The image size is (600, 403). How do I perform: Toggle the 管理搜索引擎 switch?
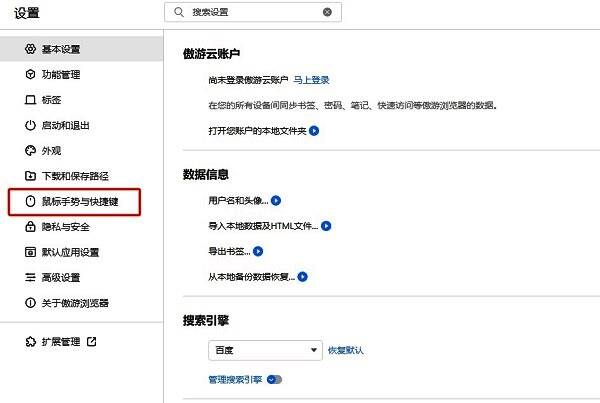coord(274,380)
